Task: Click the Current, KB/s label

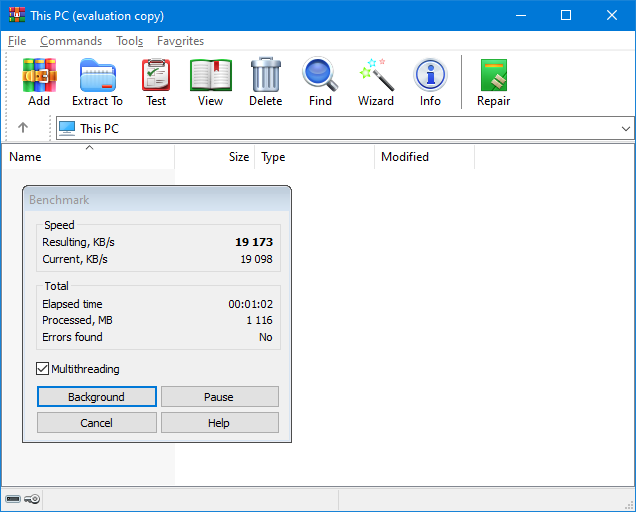Action: tap(75, 259)
